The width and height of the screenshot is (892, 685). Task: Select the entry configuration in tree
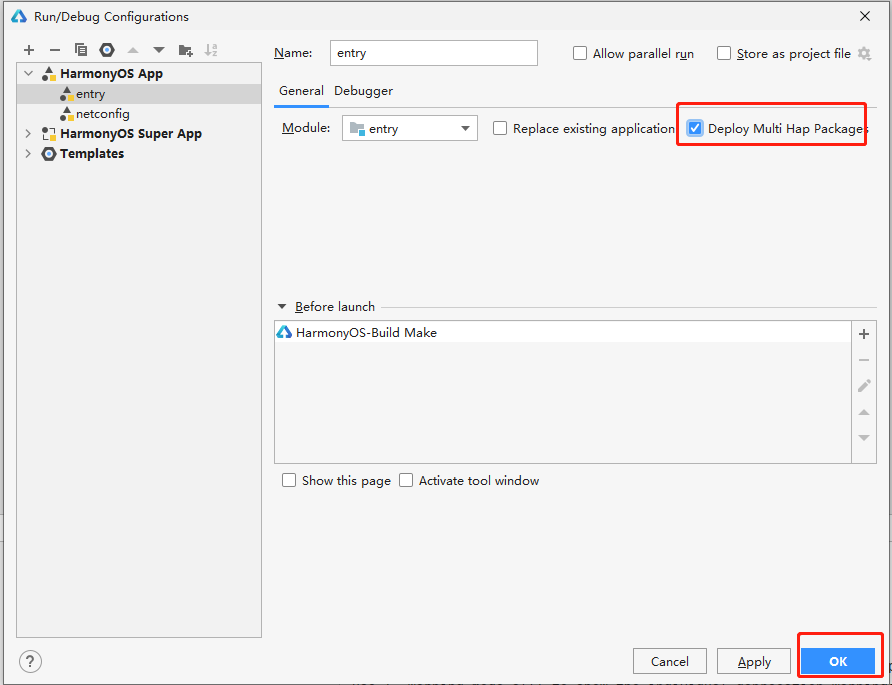[x=139, y=94]
